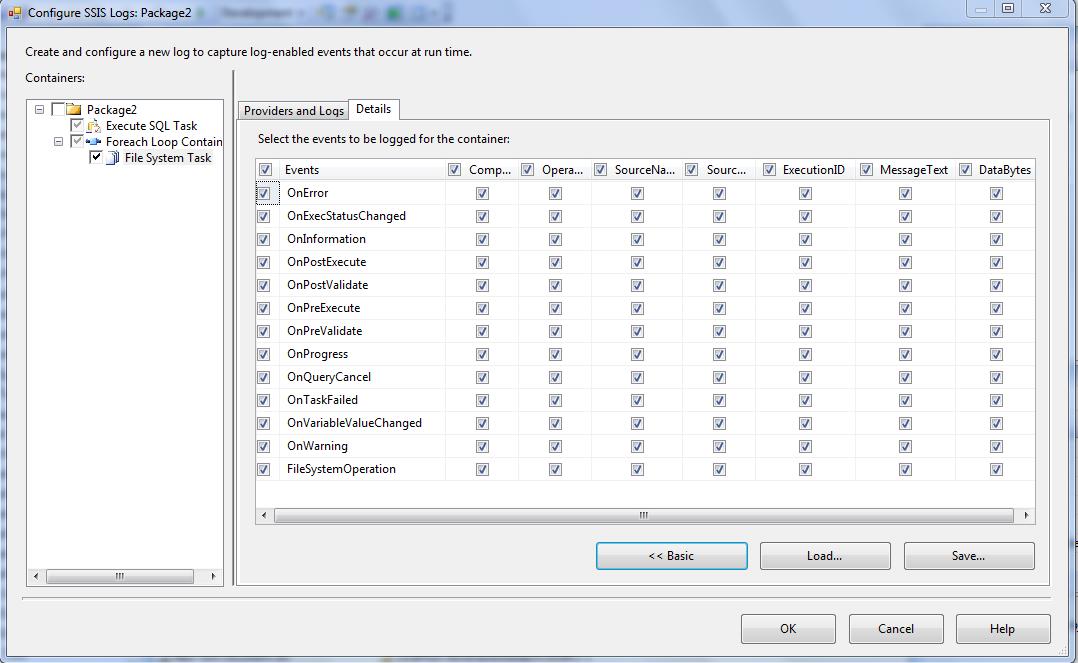Click the Save... button
The height and width of the screenshot is (663, 1078).
pos(968,556)
